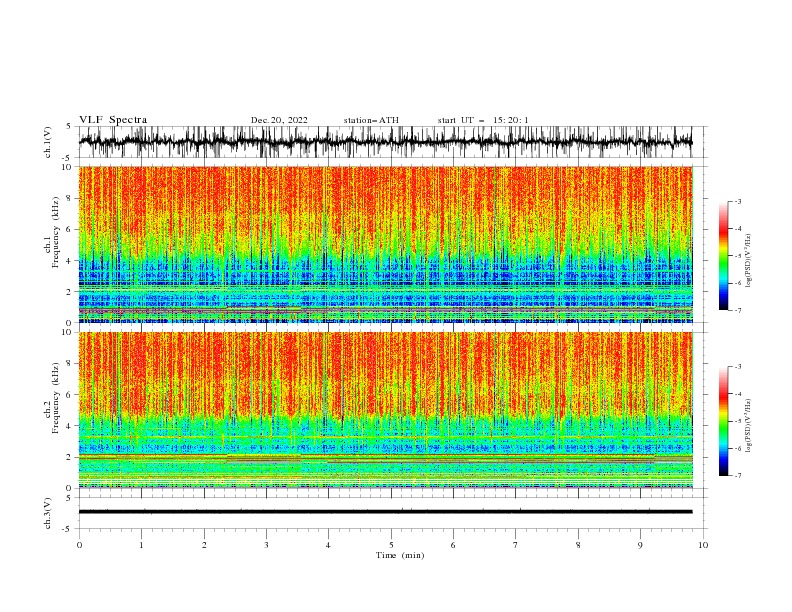This screenshot has width=792, height=612.
Task: Click the ch.2 spectrogram "8" kHz tick label
Action: (x=71, y=364)
